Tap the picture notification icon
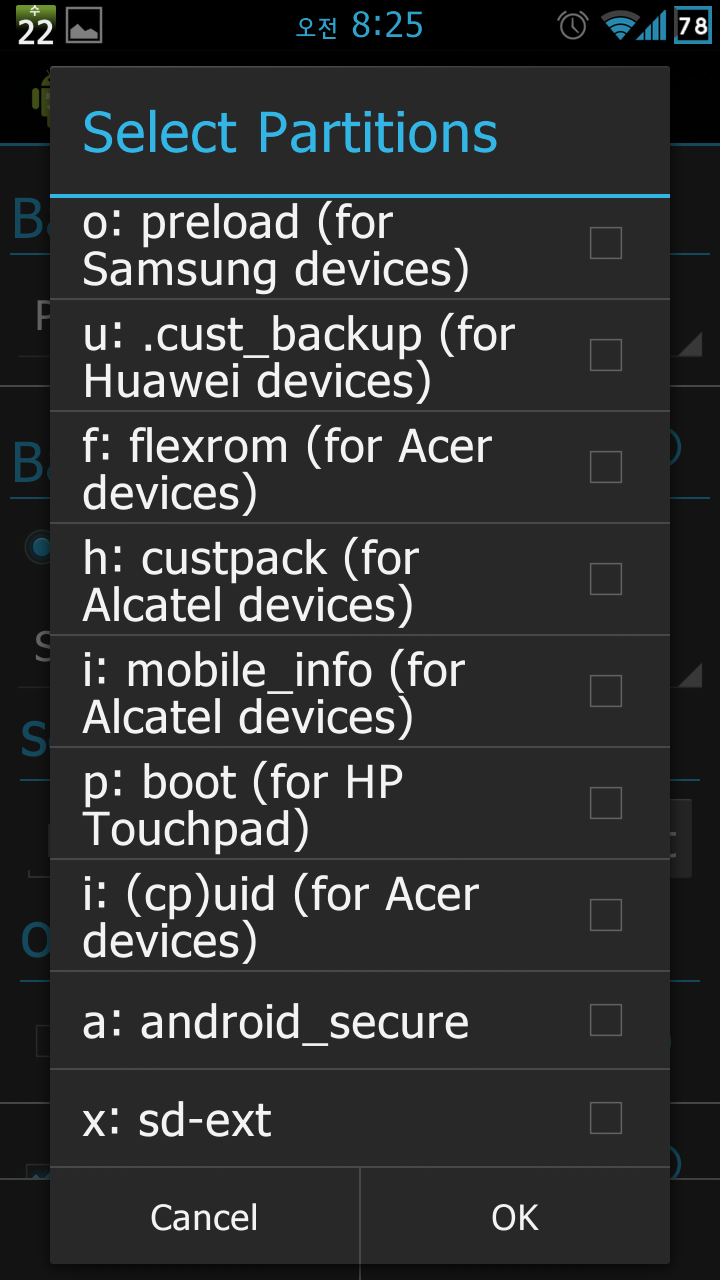Image resolution: width=720 pixels, height=1280 pixels. coord(84,26)
